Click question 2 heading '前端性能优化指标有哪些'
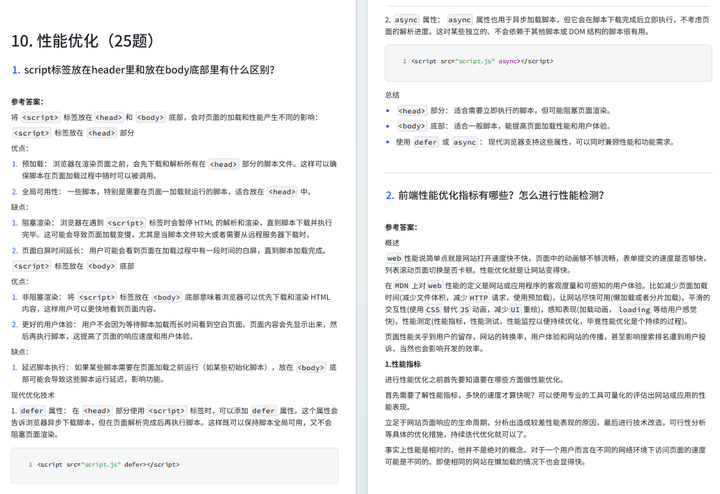720x494 pixels. pos(495,196)
